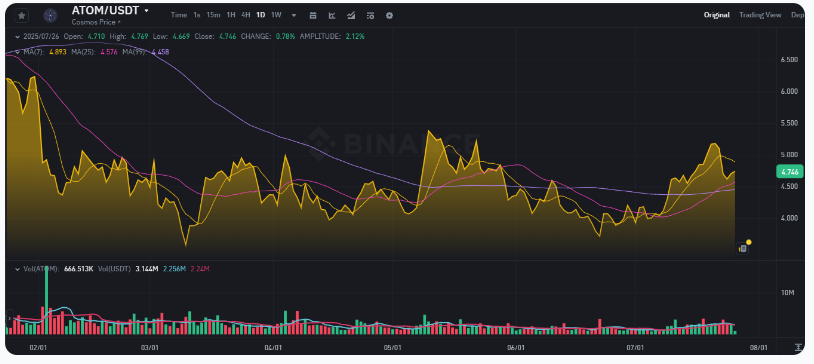
Task: Select the 1D interval
Action: pos(261,15)
